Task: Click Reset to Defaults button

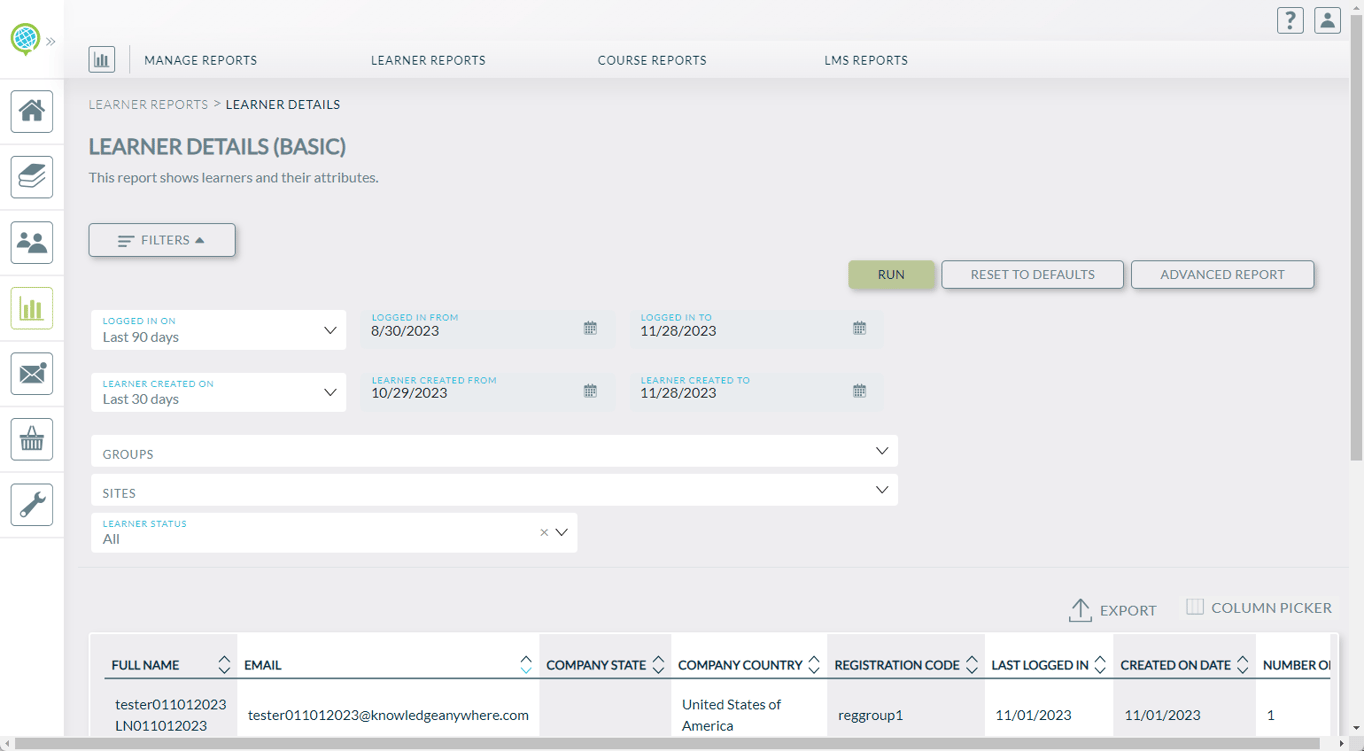Action: [x=1032, y=274]
